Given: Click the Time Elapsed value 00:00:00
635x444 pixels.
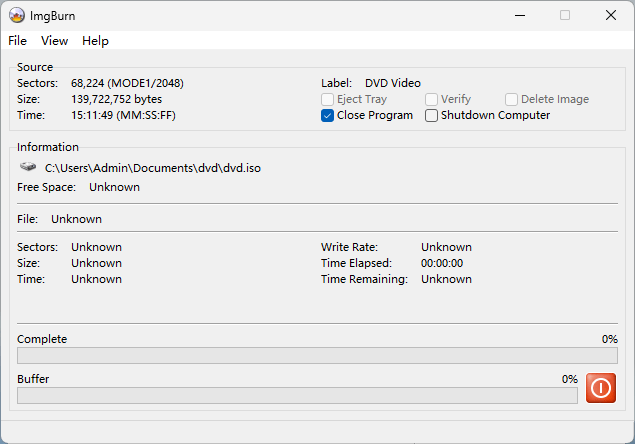Looking at the screenshot, I should point(442,263).
